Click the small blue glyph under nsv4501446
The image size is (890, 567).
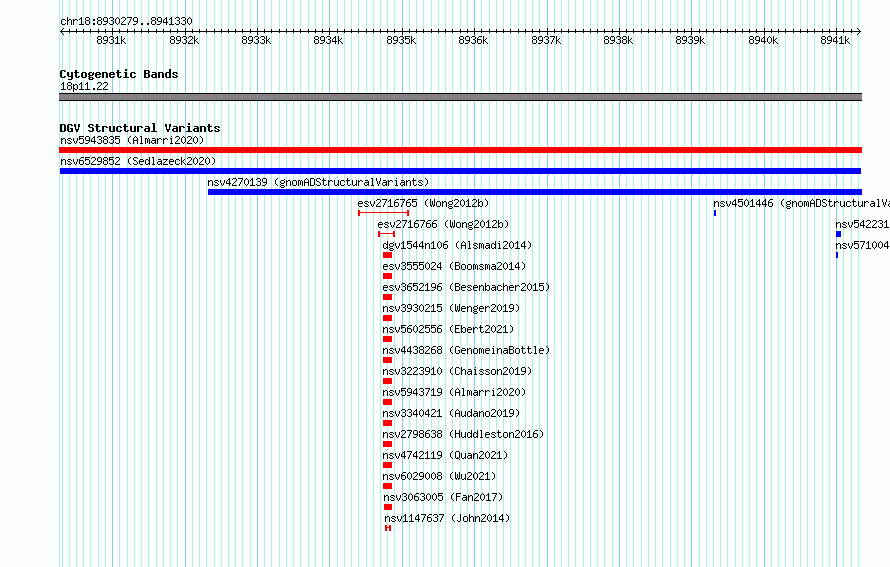(x=715, y=213)
